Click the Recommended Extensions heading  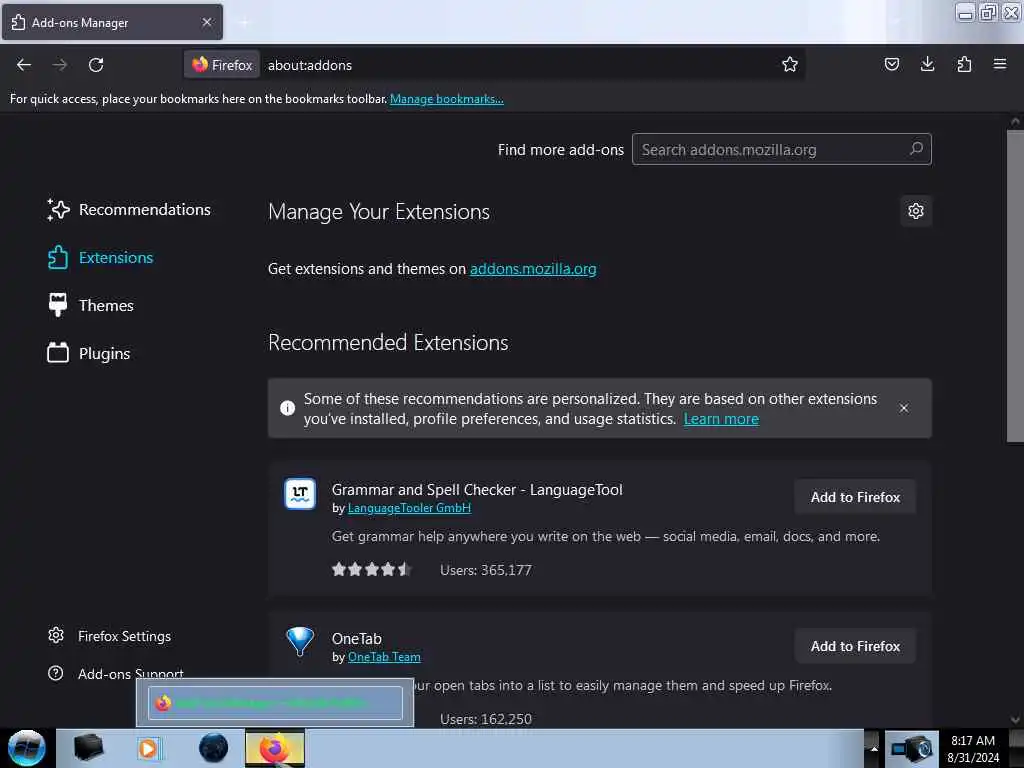(x=388, y=342)
